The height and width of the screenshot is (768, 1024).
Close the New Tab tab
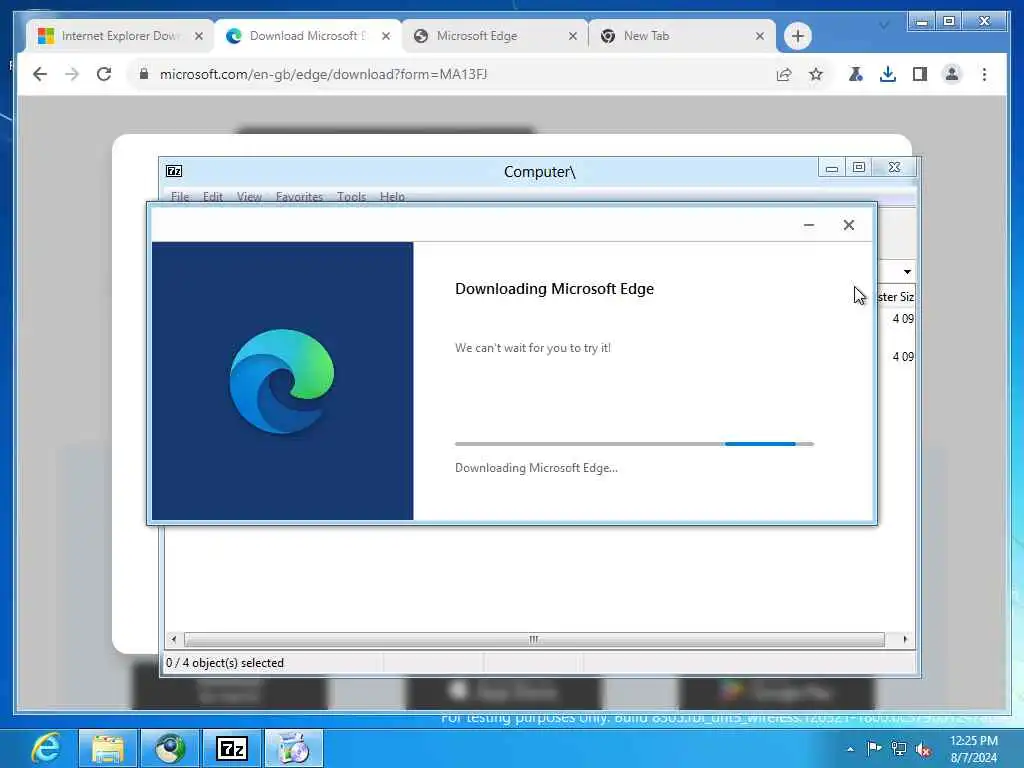pos(760,36)
